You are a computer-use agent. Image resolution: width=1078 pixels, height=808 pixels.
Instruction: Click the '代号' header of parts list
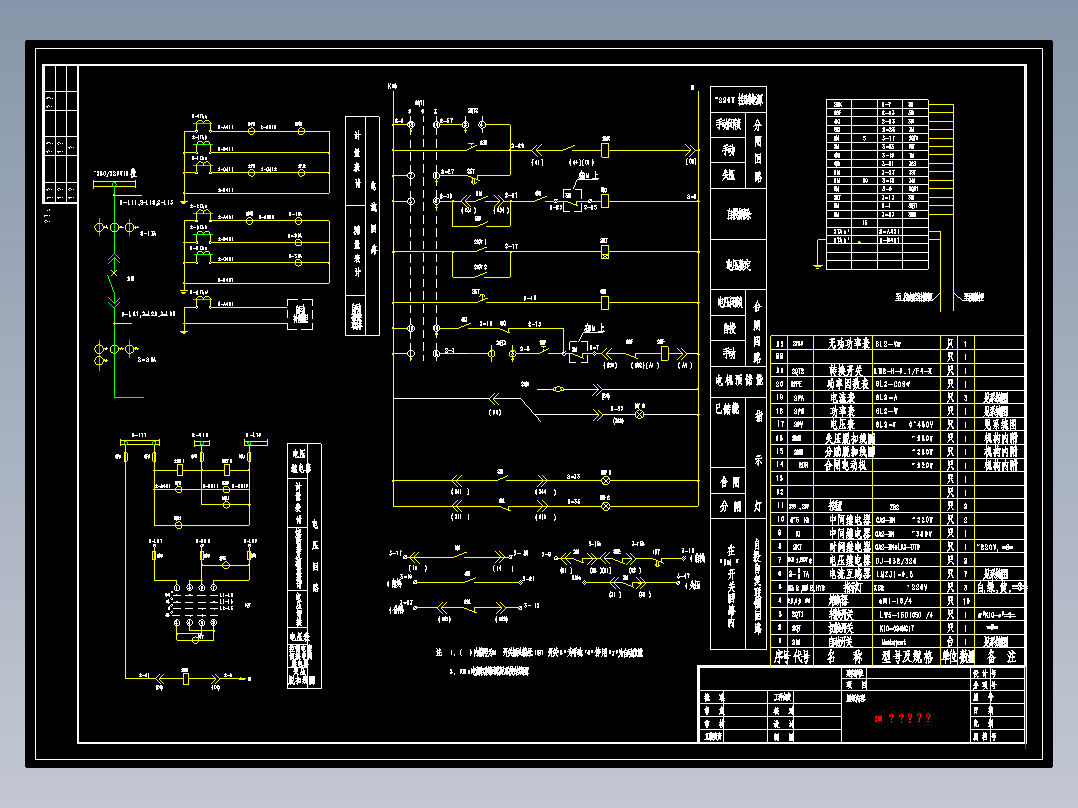pos(801,657)
